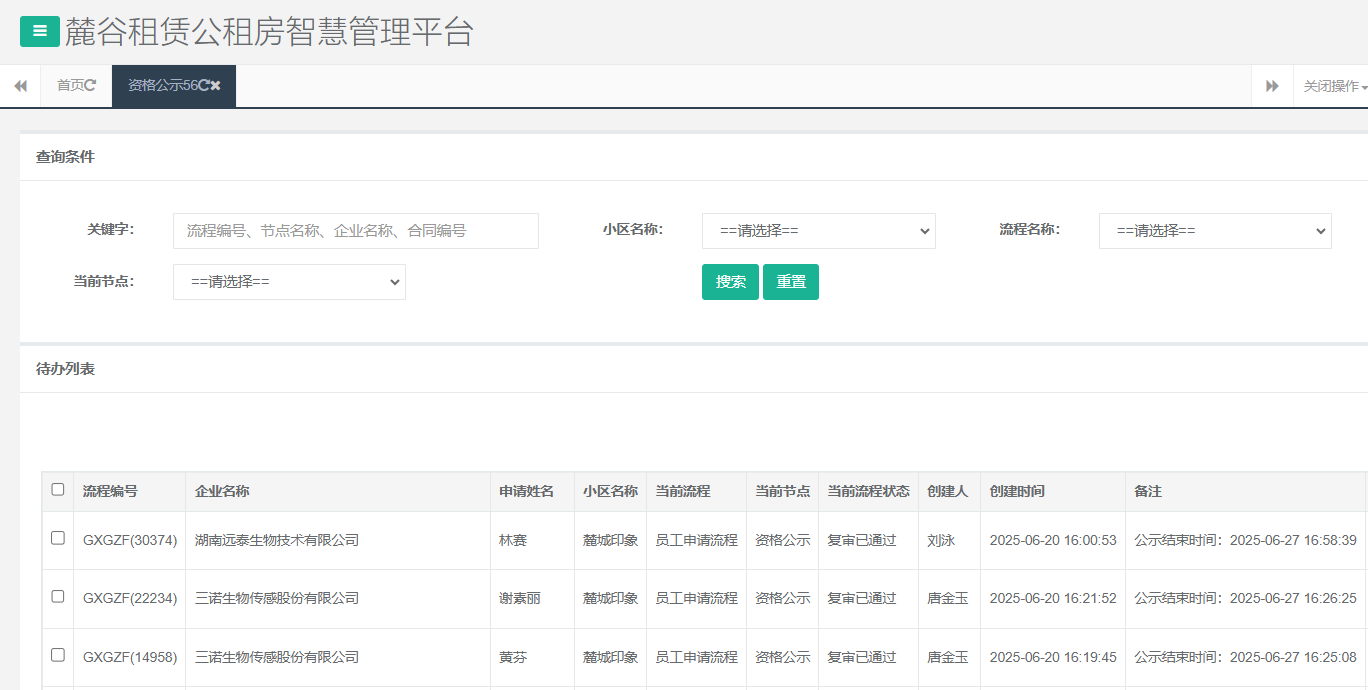Image resolution: width=1368 pixels, height=690 pixels.
Task: Tick the checkbox for GXGZF(14958)
Action: tap(58, 655)
